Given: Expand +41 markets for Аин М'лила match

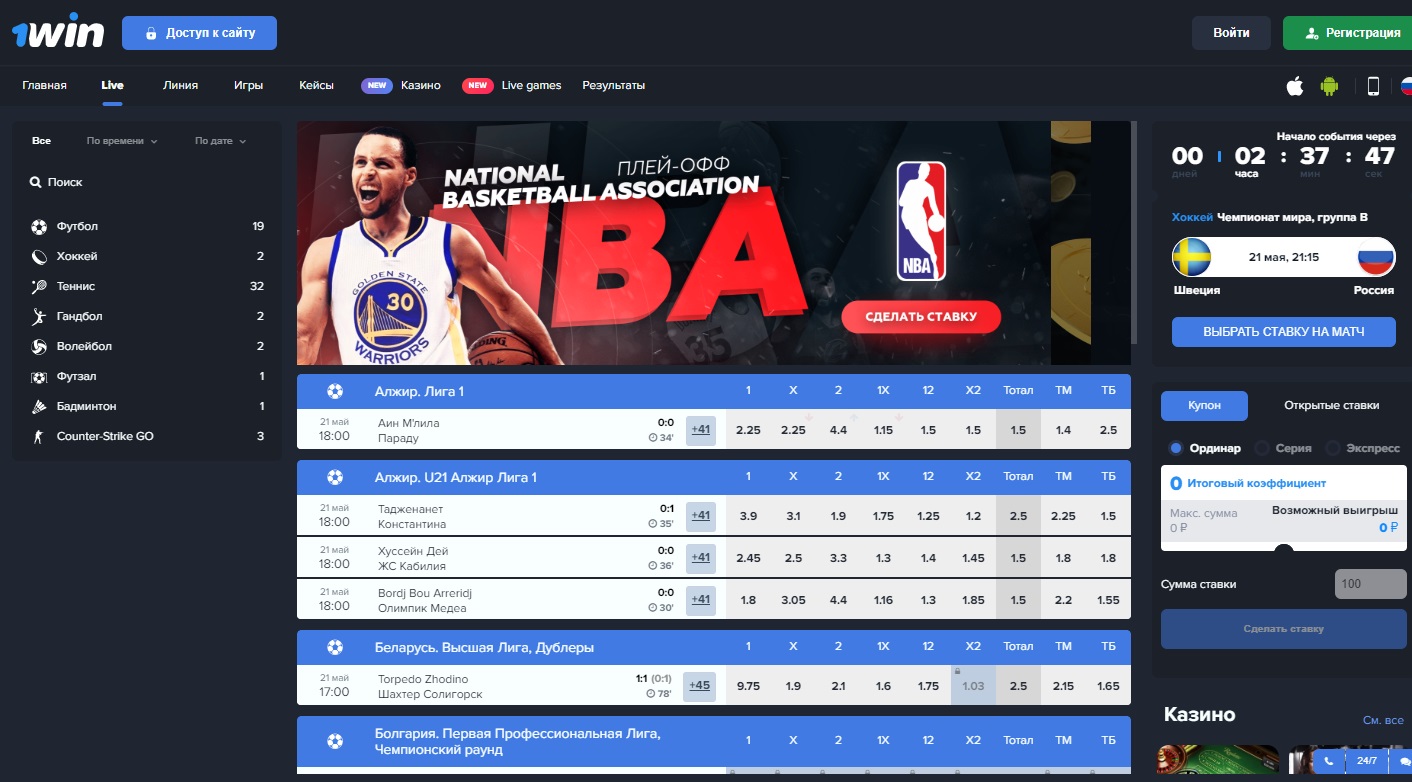Looking at the screenshot, I should click(x=701, y=430).
